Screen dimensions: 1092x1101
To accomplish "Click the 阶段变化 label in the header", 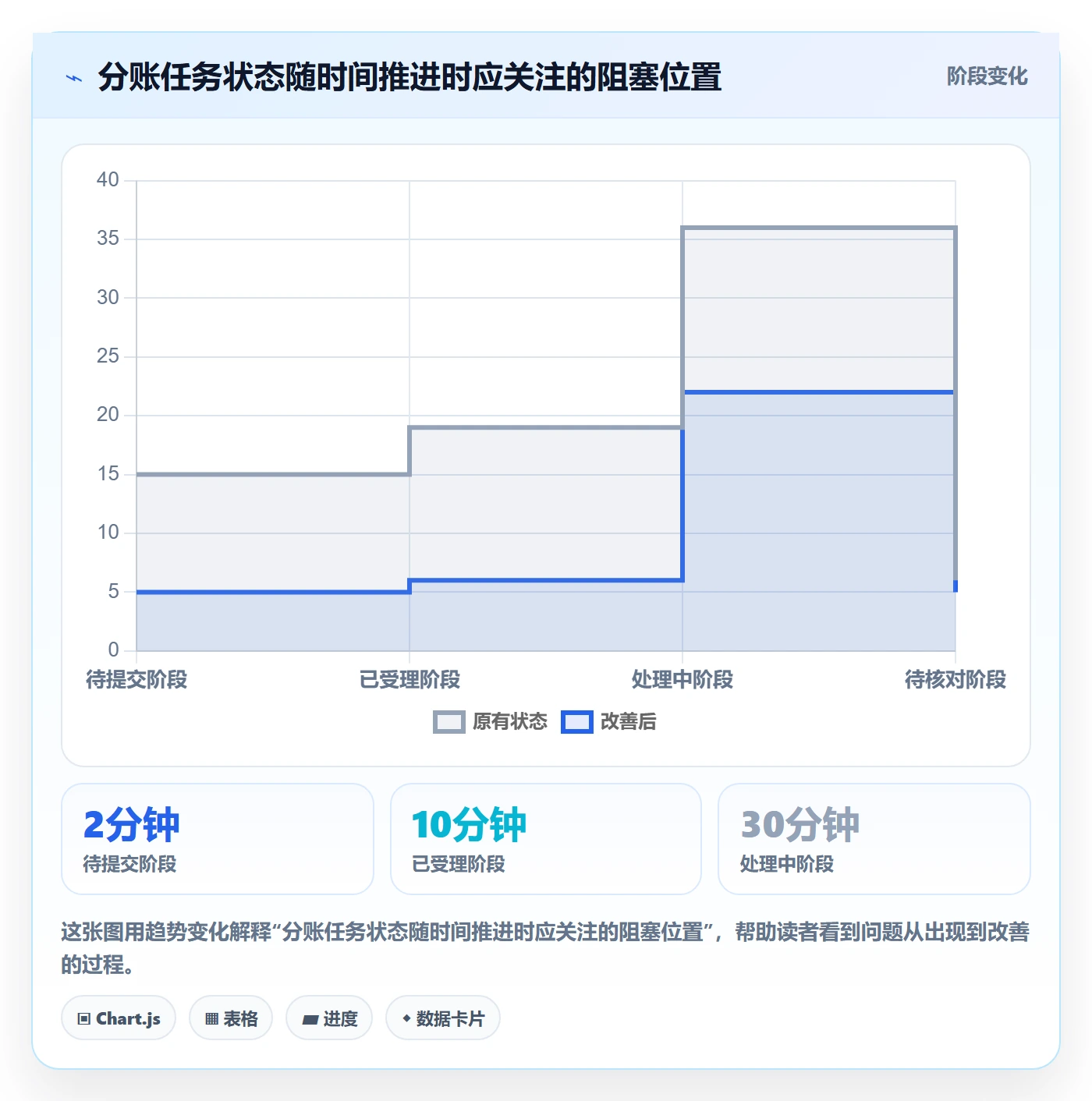I will (987, 76).
